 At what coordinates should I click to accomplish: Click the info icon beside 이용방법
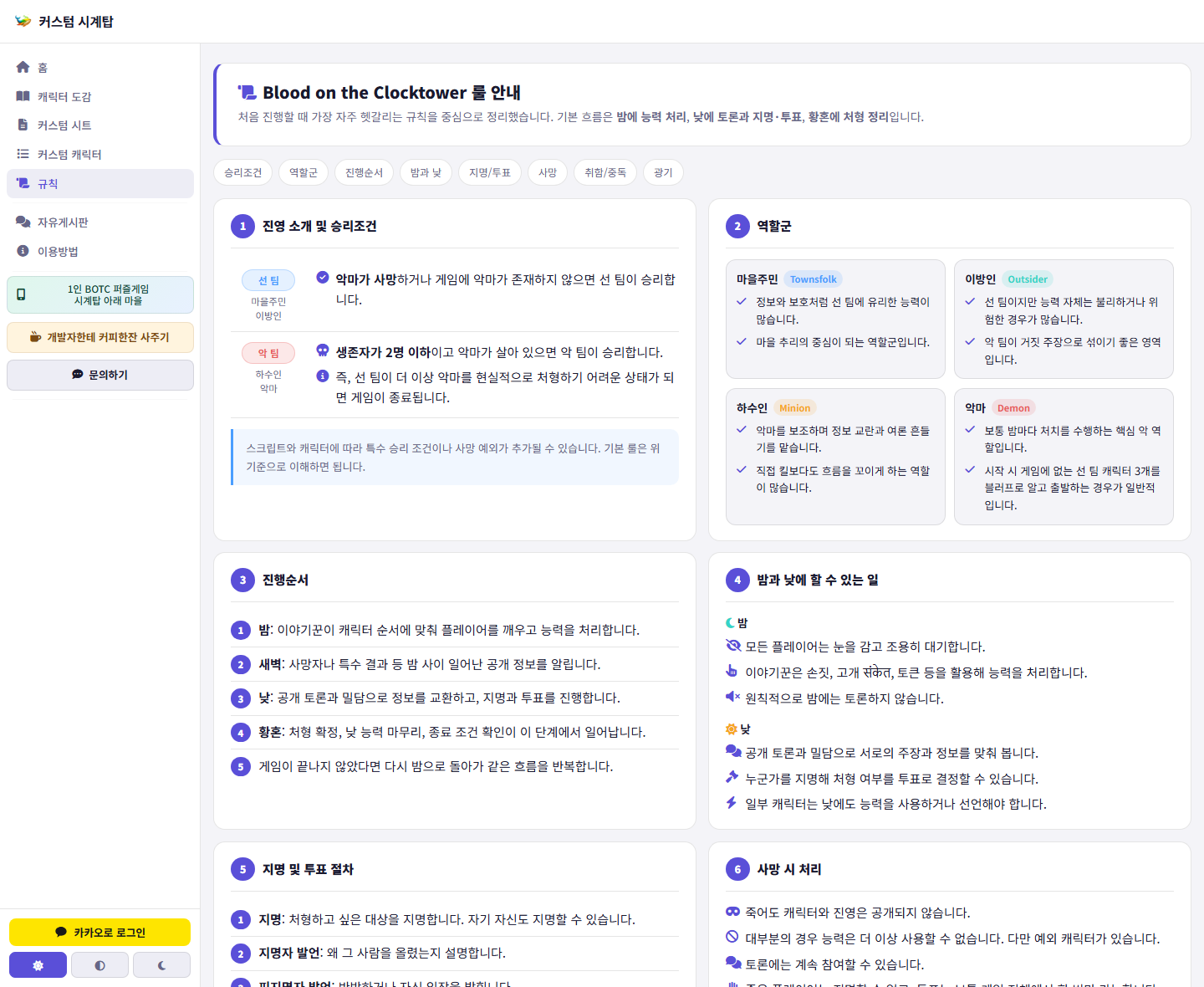point(23,251)
